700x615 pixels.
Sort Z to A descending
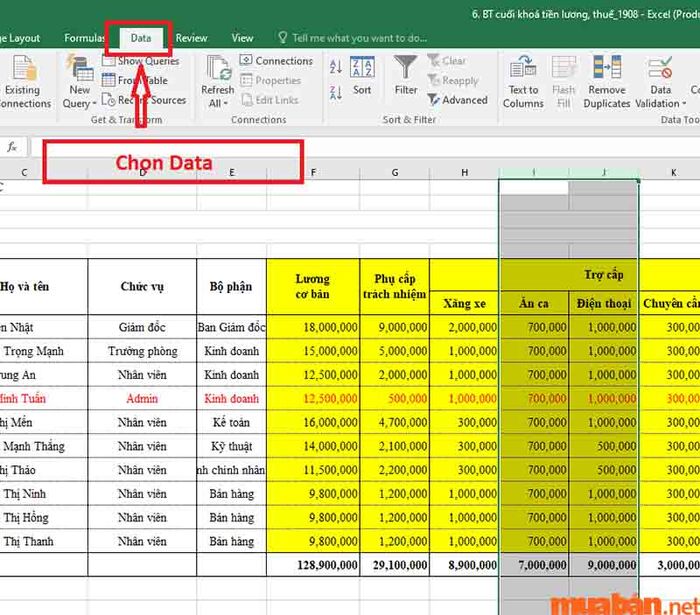point(336,93)
